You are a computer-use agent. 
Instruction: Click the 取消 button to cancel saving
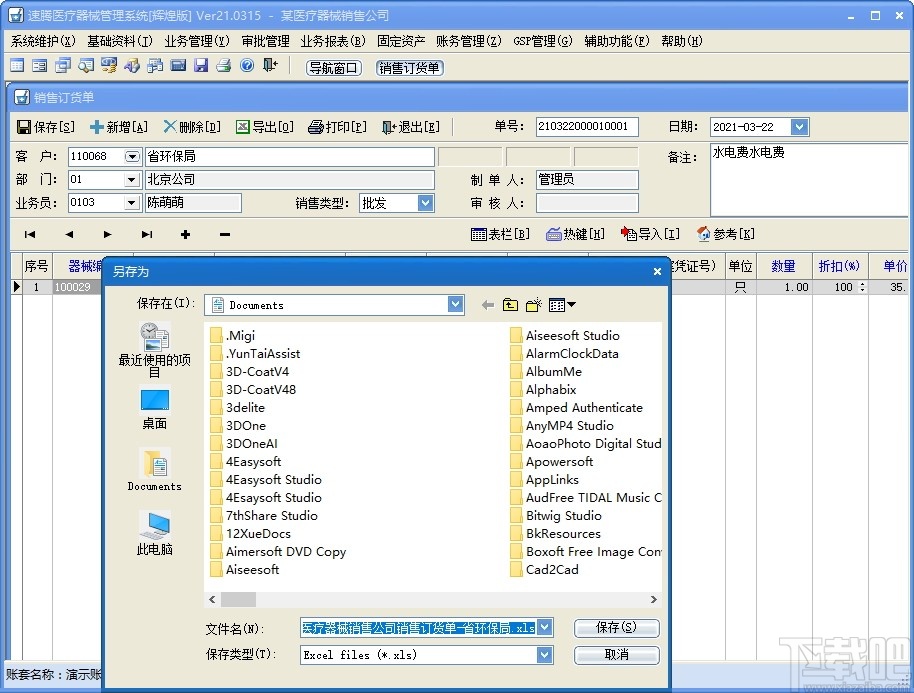tap(616, 655)
